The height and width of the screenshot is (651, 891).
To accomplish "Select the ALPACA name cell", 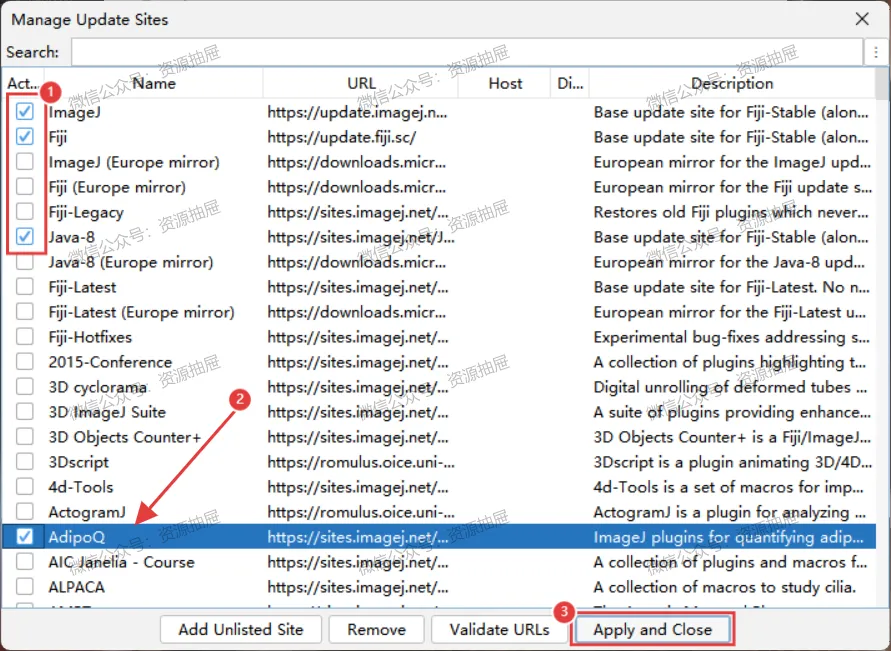I will click(x=153, y=587).
